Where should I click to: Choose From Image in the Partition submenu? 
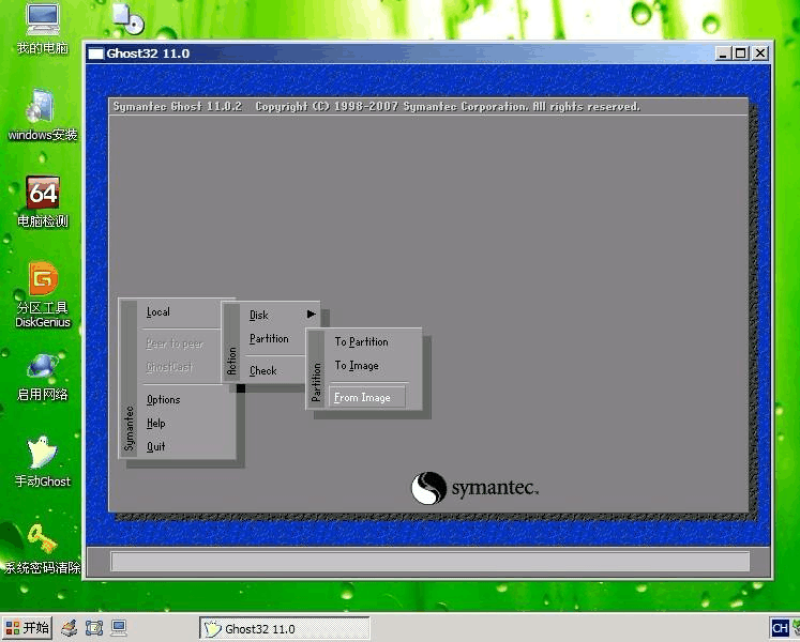(367, 398)
